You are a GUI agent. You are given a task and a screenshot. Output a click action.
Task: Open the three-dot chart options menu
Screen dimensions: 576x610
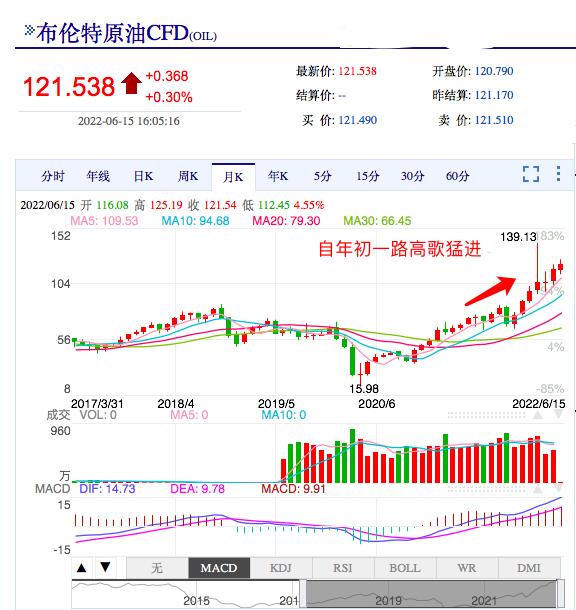[x=558, y=174]
